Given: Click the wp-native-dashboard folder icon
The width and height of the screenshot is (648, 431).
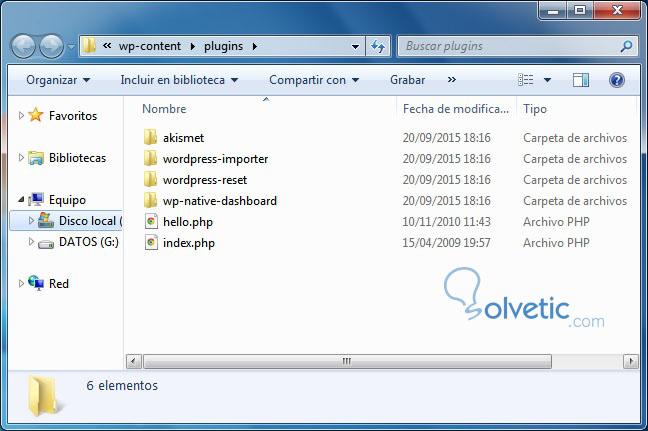Looking at the screenshot, I should 150,200.
